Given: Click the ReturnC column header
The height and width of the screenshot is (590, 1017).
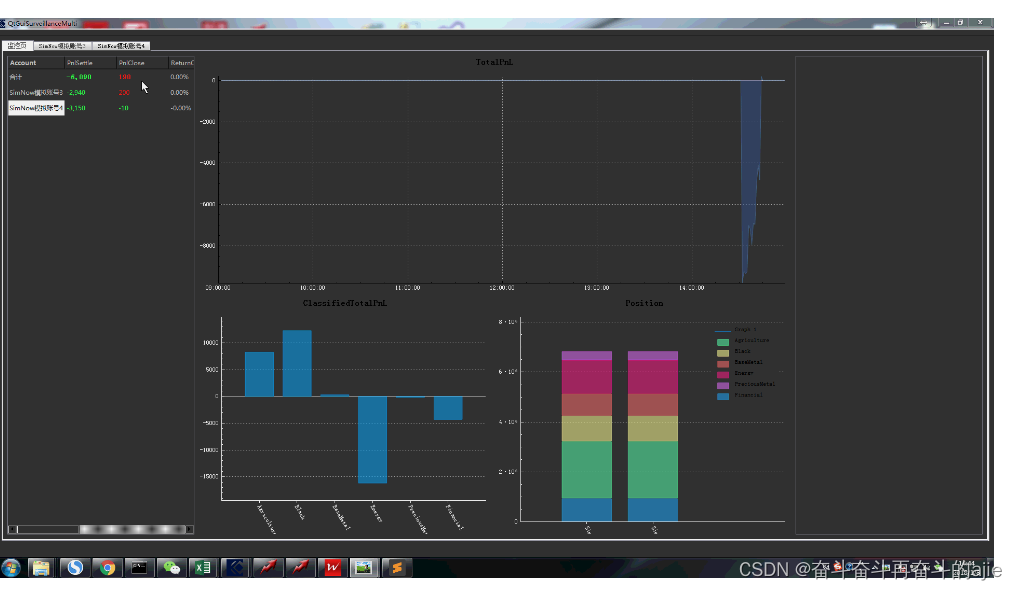Looking at the screenshot, I should 181,63.
